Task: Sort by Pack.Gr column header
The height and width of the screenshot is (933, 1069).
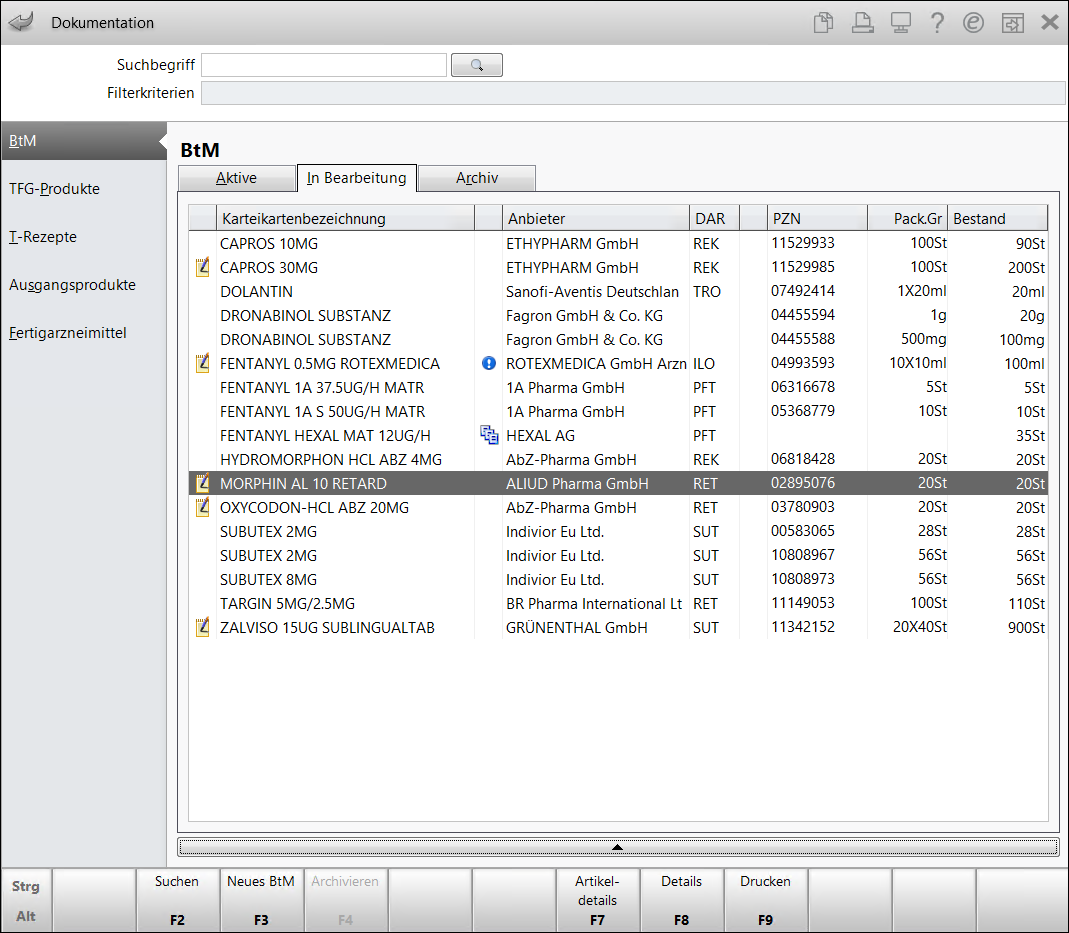Action: coord(908,218)
